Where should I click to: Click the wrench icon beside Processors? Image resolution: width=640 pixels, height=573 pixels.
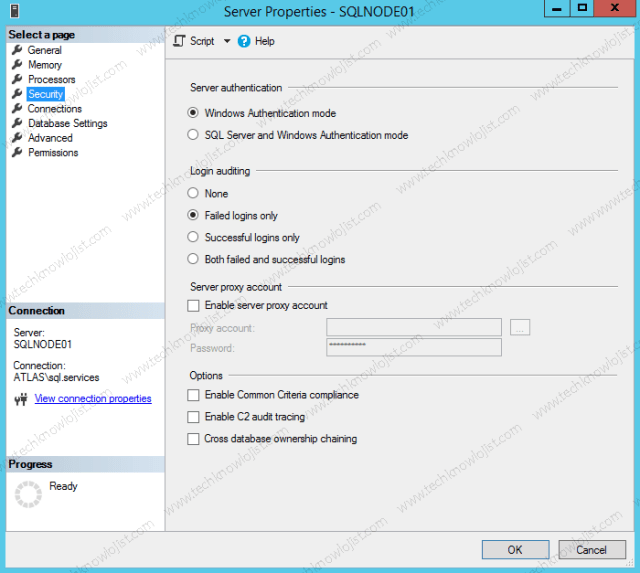[x=17, y=79]
